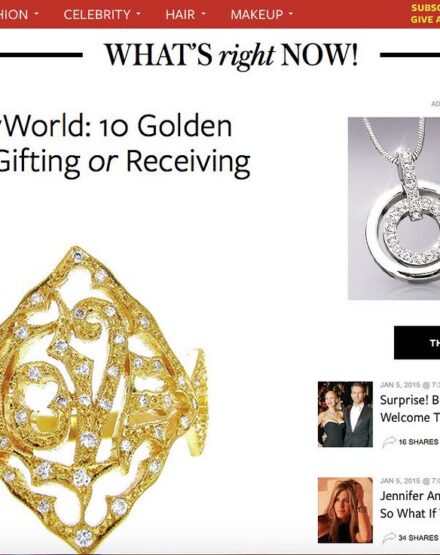The image size is (440, 555).
Task: Click share arrow icon with 16 shares
Action: coord(389,442)
